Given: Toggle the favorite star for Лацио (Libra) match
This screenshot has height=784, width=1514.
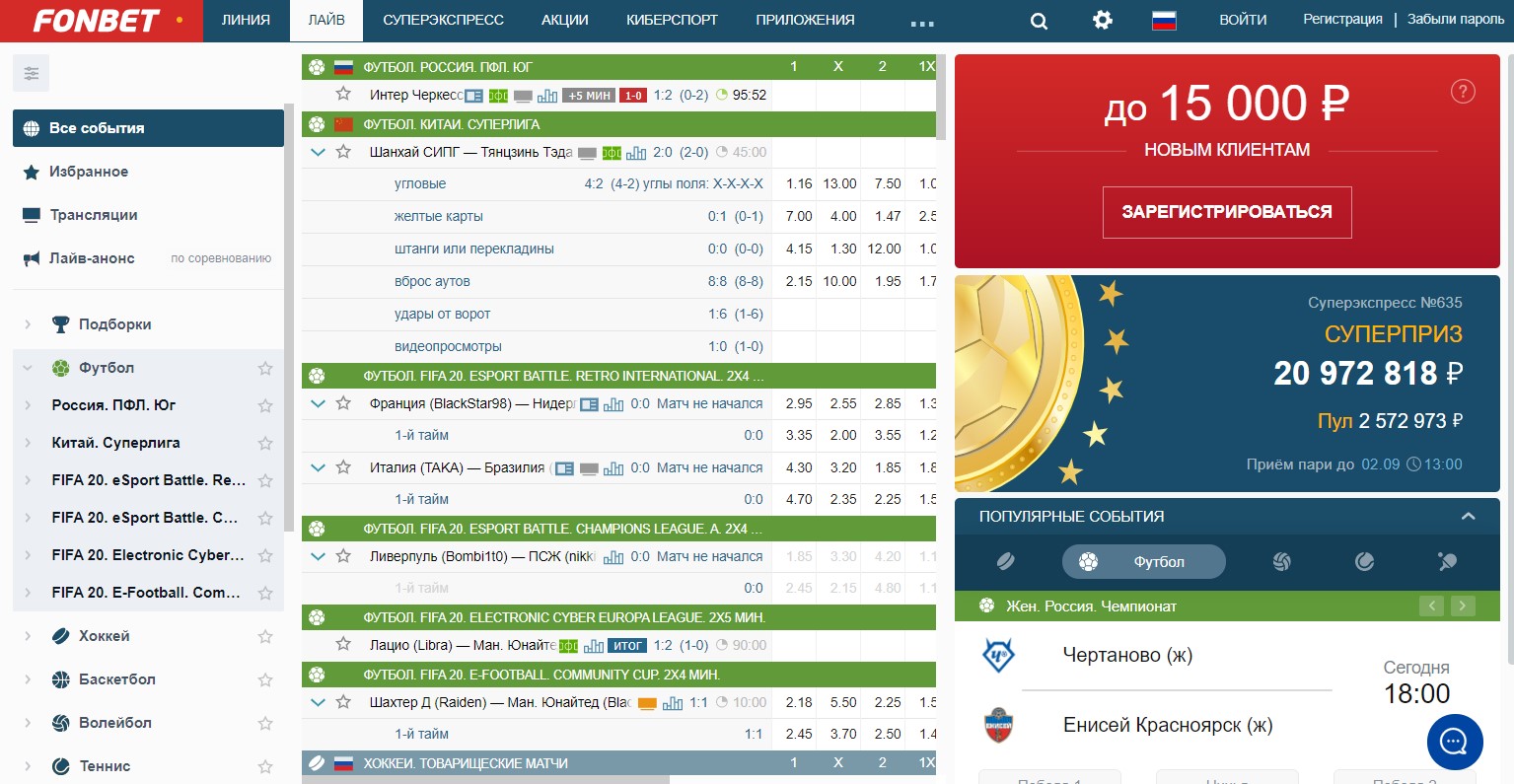Looking at the screenshot, I should pos(343,644).
